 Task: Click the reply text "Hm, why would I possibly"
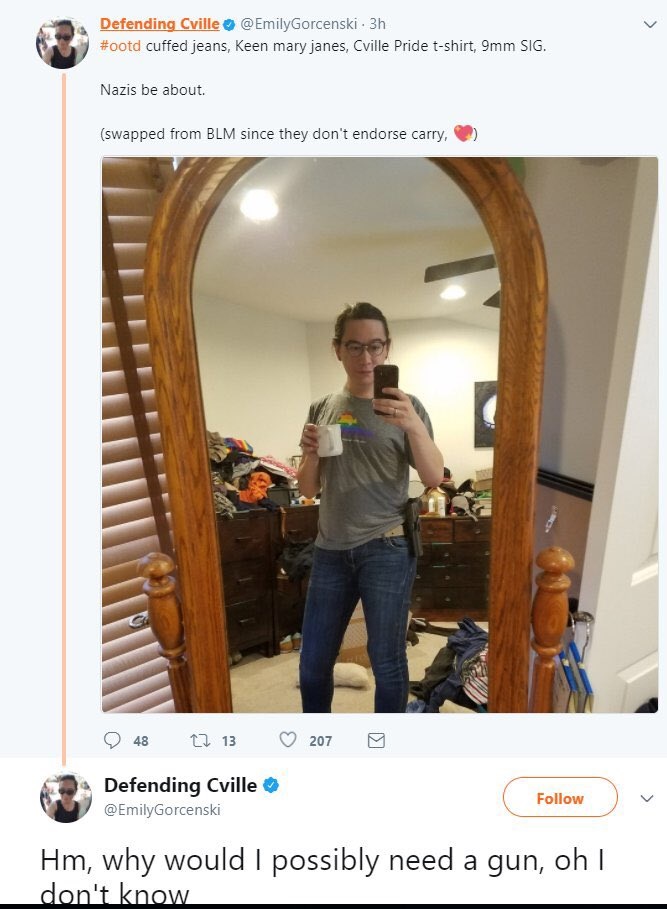(x=209, y=860)
